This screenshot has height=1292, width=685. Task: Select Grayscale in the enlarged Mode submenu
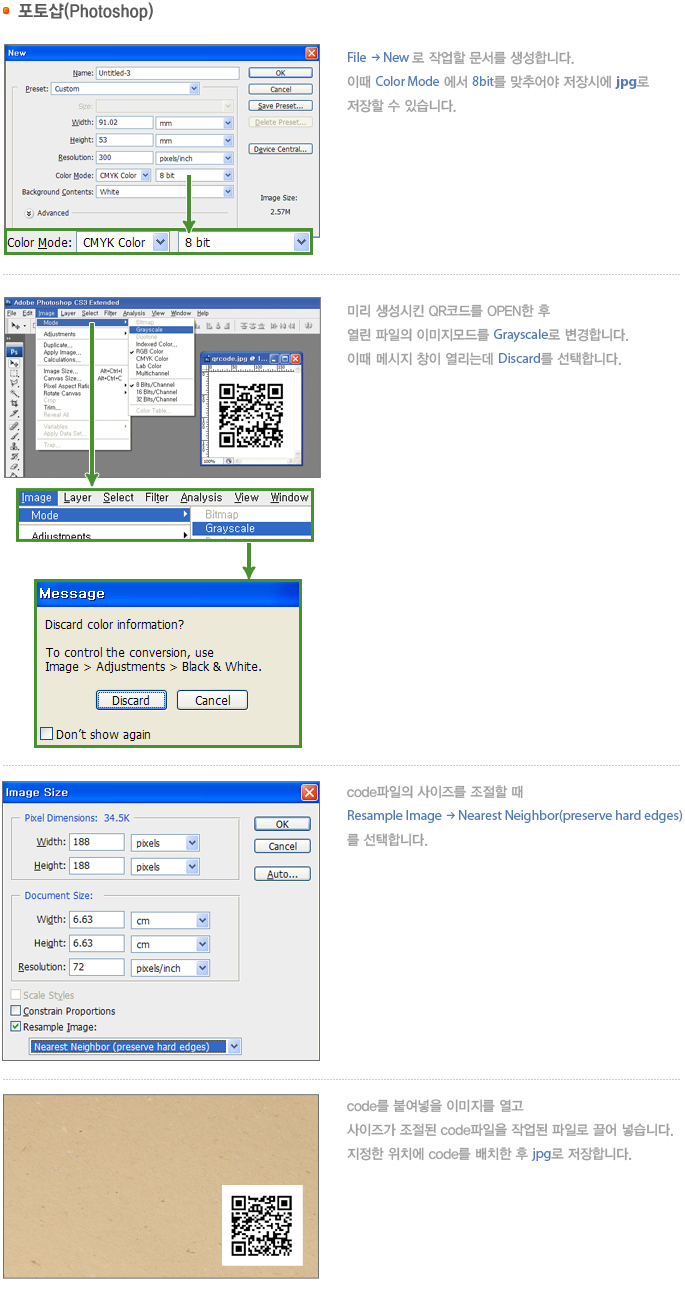point(250,528)
